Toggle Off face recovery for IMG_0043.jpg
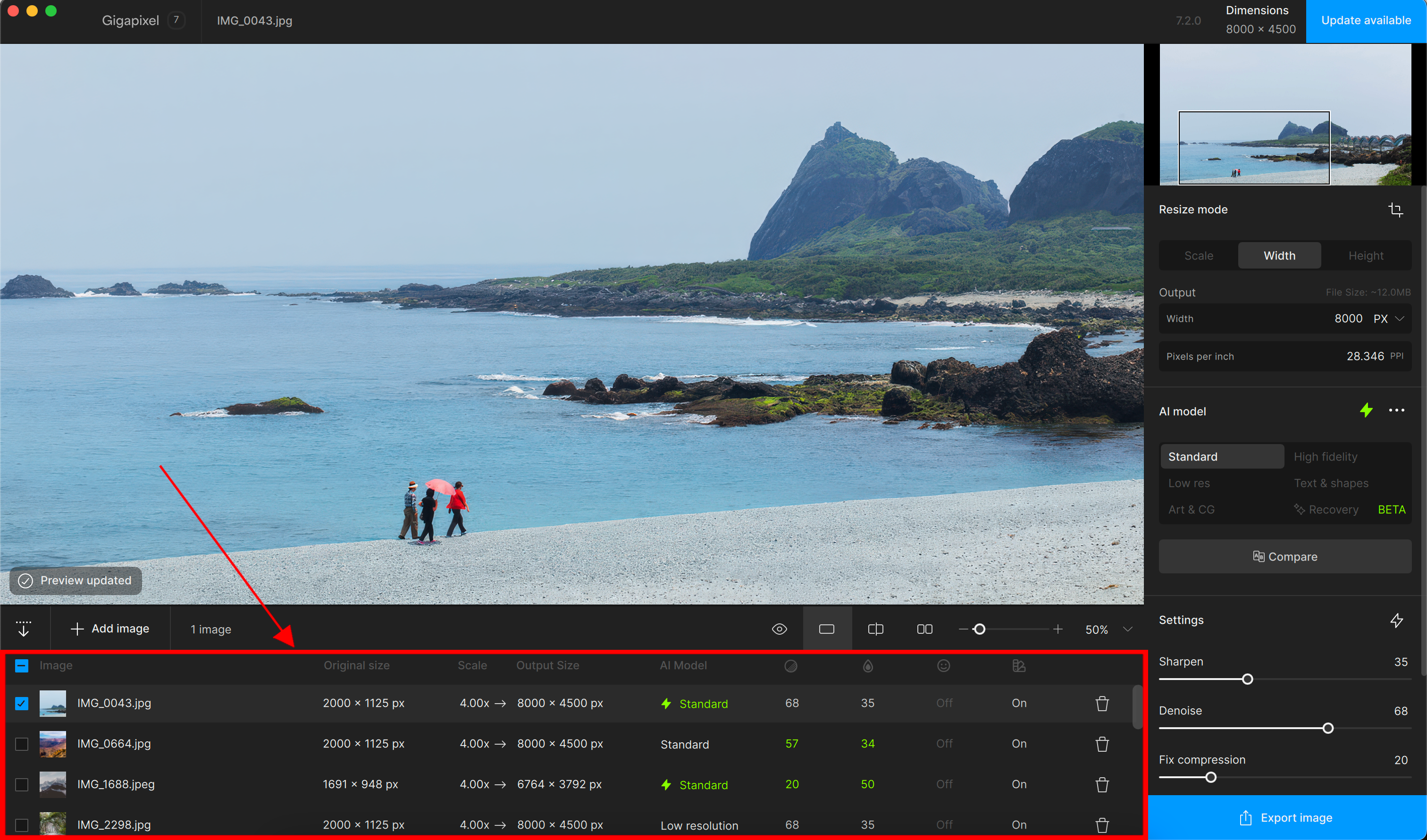Screen dimensions: 1427x840 click(944, 703)
